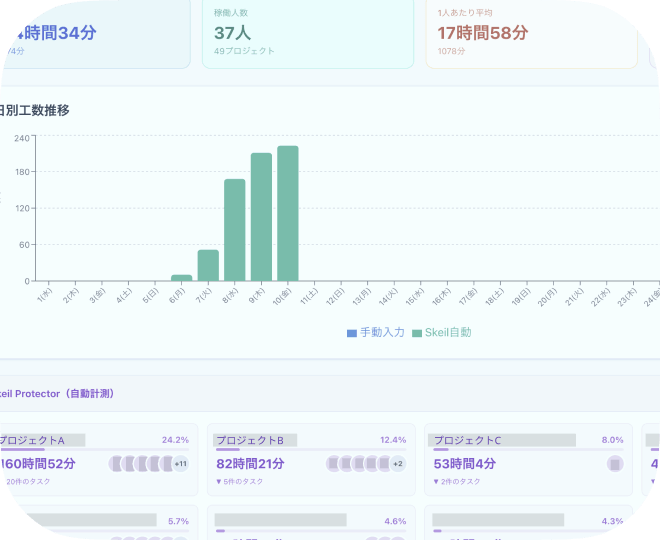660x540 pixels.
Task: Toggle the Skeil自動 series legend label
Action: (x=447, y=332)
